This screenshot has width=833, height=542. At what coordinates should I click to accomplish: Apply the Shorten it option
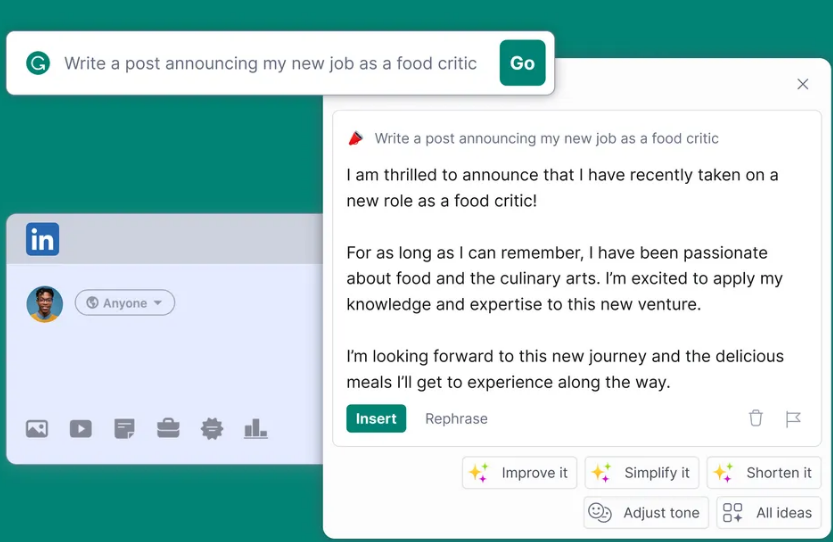tap(764, 473)
